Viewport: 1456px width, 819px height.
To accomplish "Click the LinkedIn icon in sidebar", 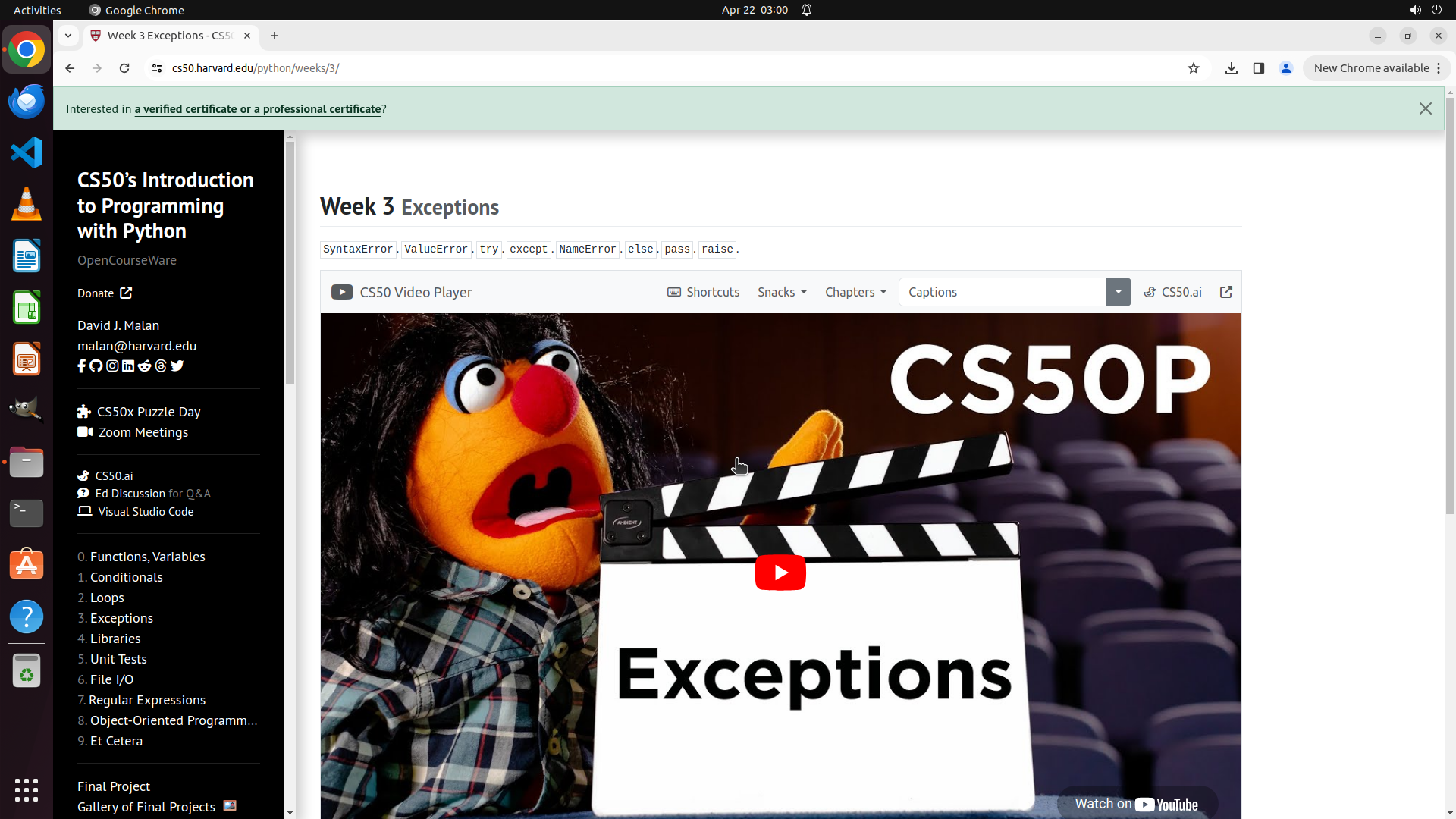I will (128, 366).
